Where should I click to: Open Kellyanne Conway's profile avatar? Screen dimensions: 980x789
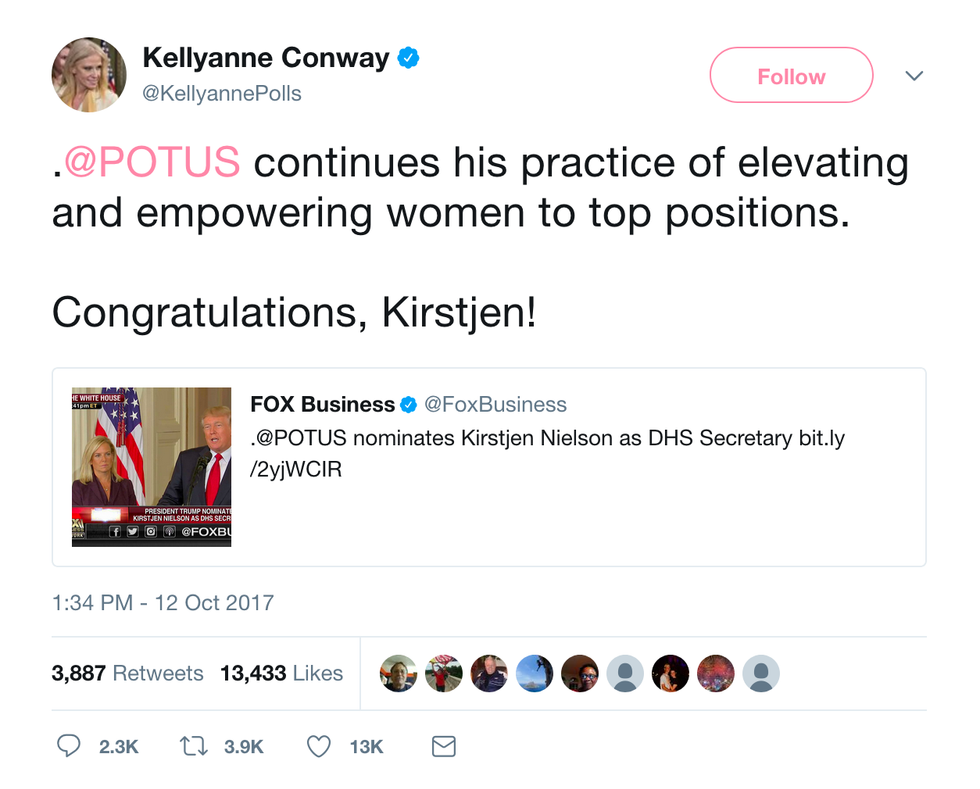(x=89, y=75)
